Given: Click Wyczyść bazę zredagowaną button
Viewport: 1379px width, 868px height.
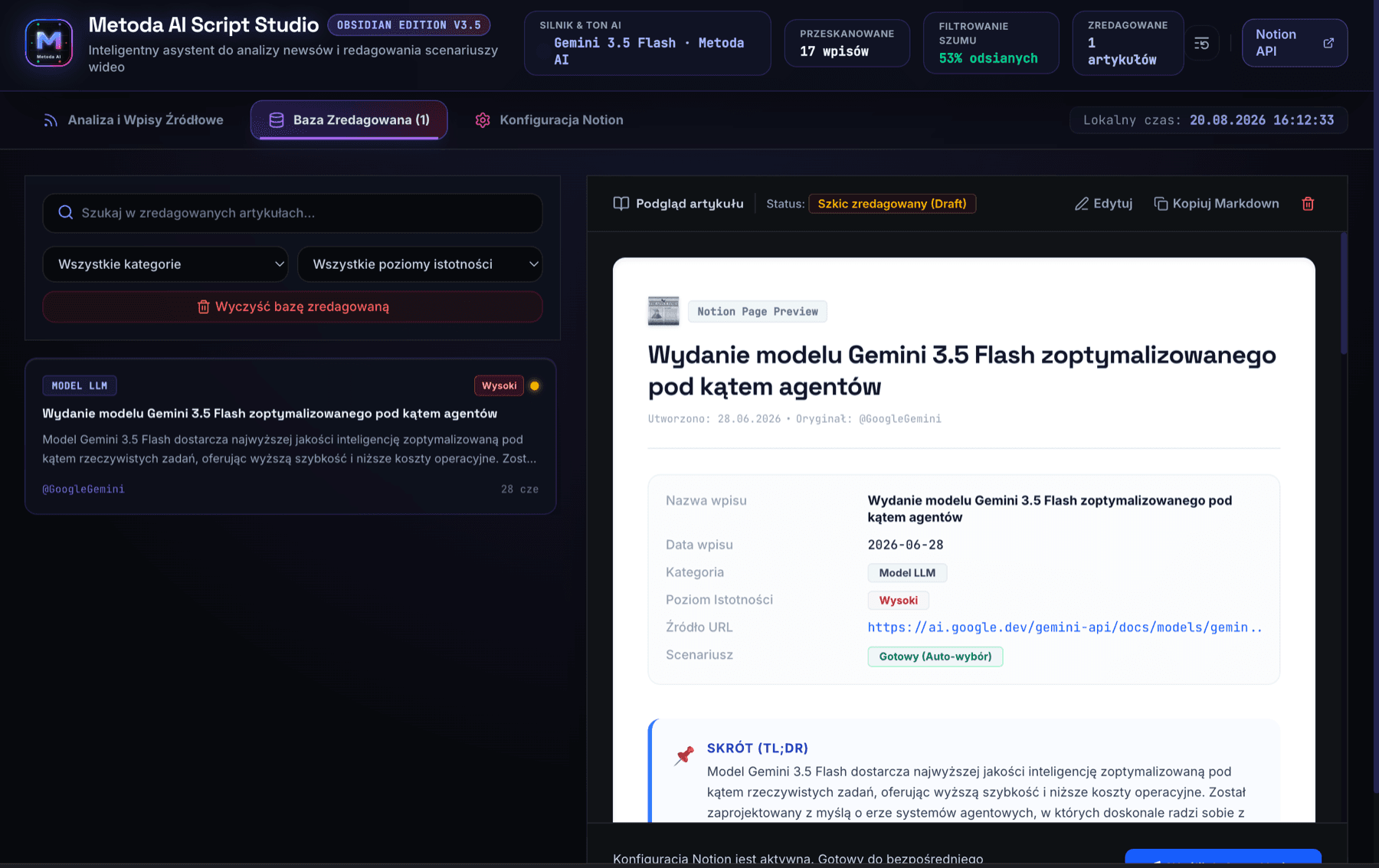Looking at the screenshot, I should coord(293,306).
